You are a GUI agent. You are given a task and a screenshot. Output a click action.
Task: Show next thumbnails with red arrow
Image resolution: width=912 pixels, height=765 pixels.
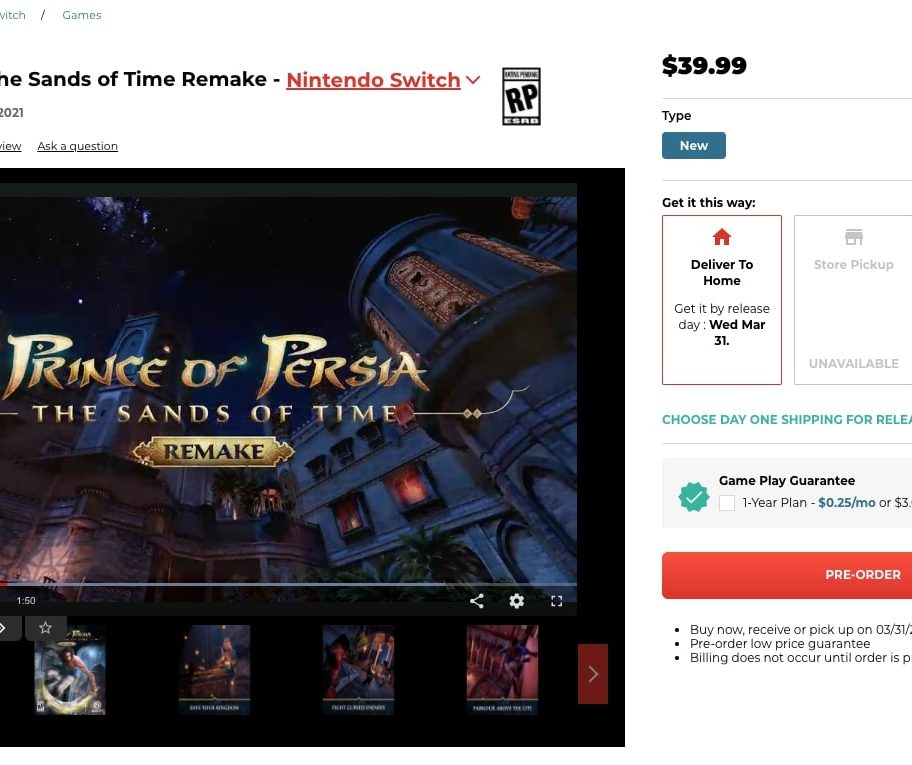(x=593, y=674)
